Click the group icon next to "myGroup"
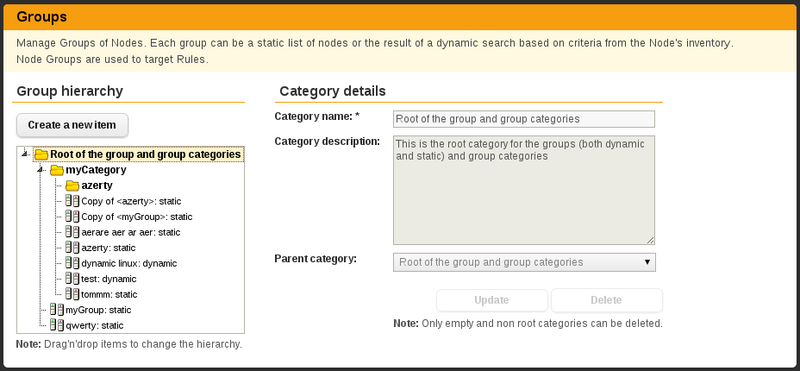This screenshot has height=371, width=800. (x=57, y=310)
